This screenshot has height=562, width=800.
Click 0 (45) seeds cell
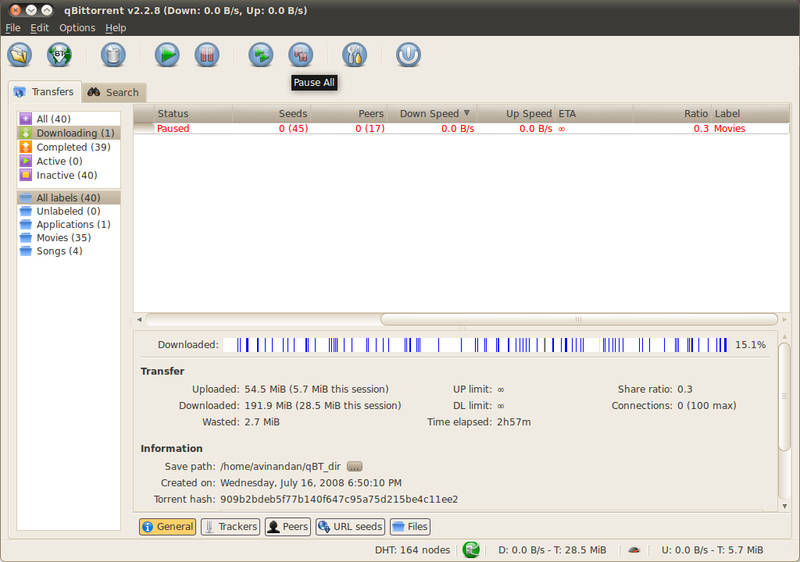click(293, 129)
